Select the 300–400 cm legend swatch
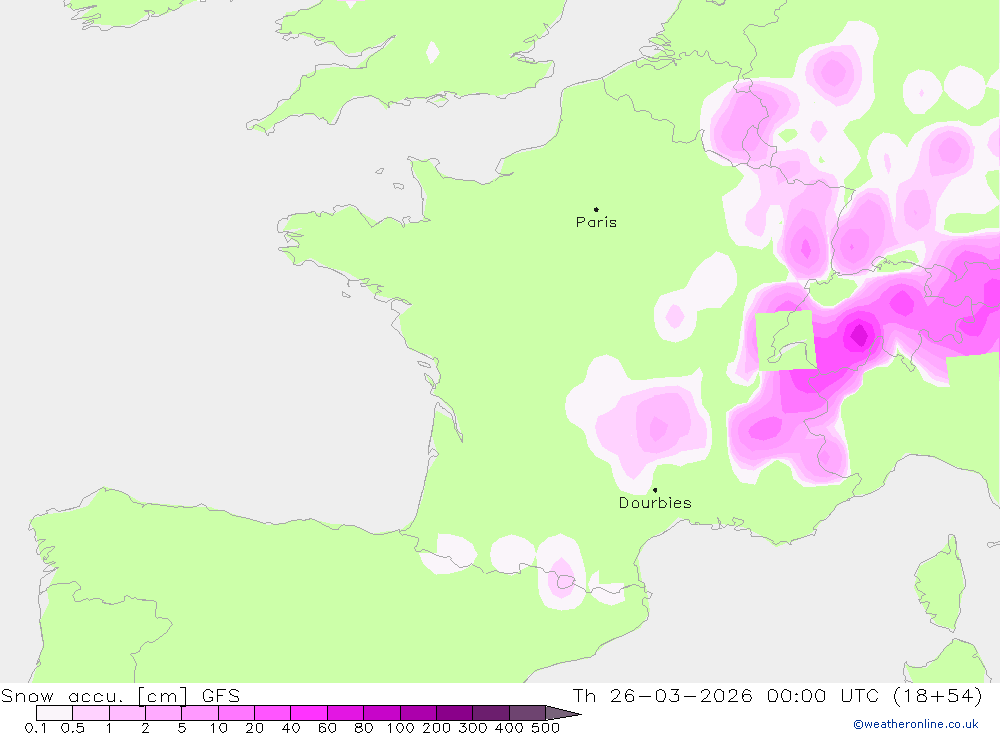The height and width of the screenshot is (733, 1000). [491, 713]
